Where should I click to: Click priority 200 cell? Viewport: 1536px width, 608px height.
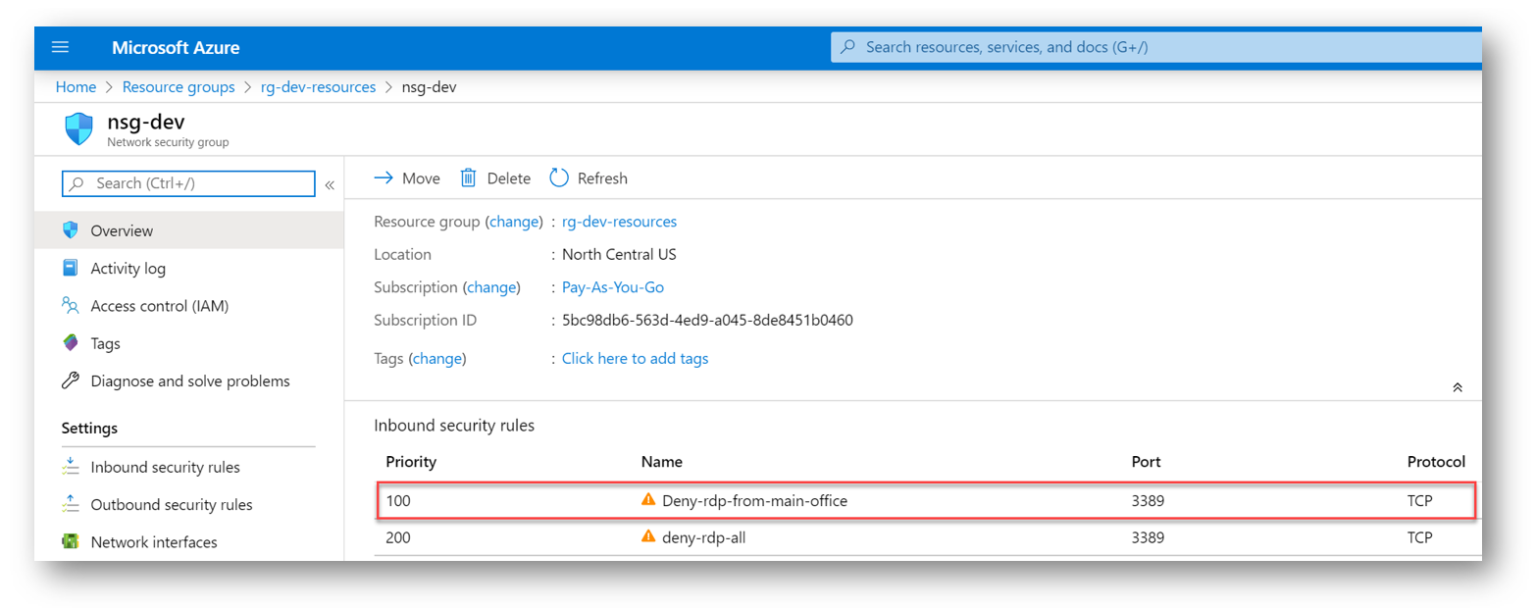(x=398, y=537)
